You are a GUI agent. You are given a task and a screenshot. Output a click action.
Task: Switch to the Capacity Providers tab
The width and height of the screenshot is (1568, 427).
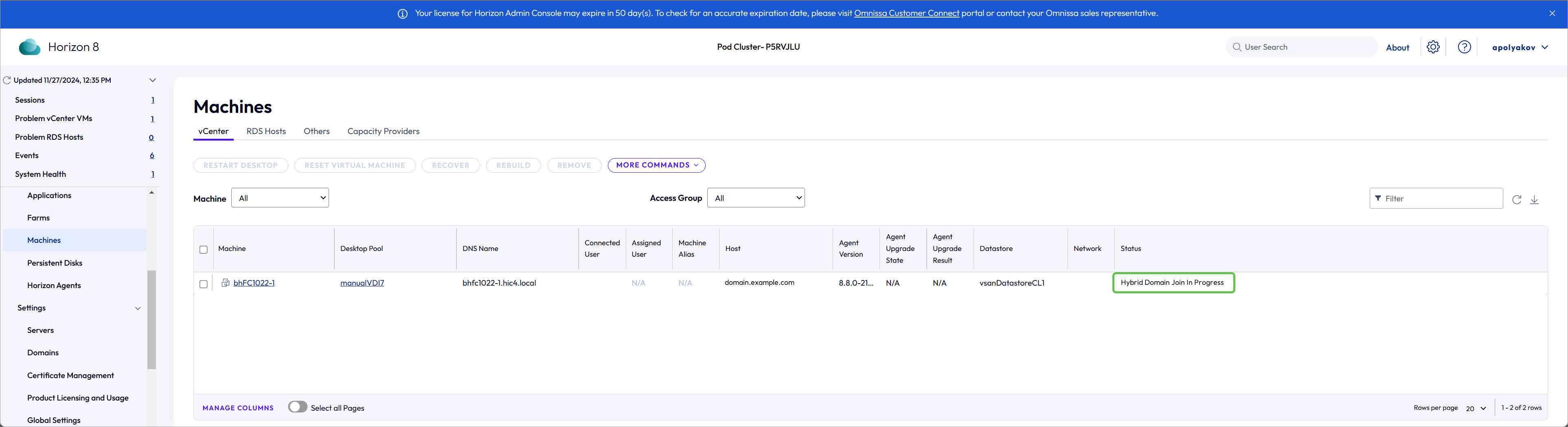coord(384,131)
